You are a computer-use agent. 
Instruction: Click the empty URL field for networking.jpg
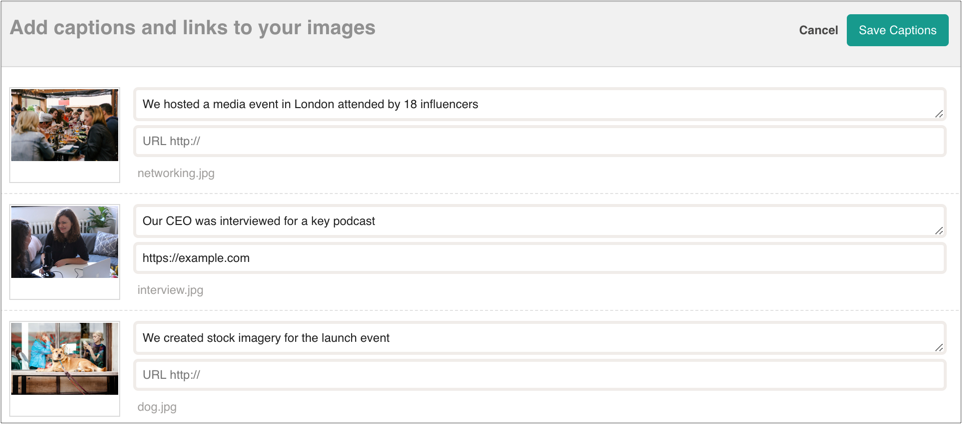[538, 141]
